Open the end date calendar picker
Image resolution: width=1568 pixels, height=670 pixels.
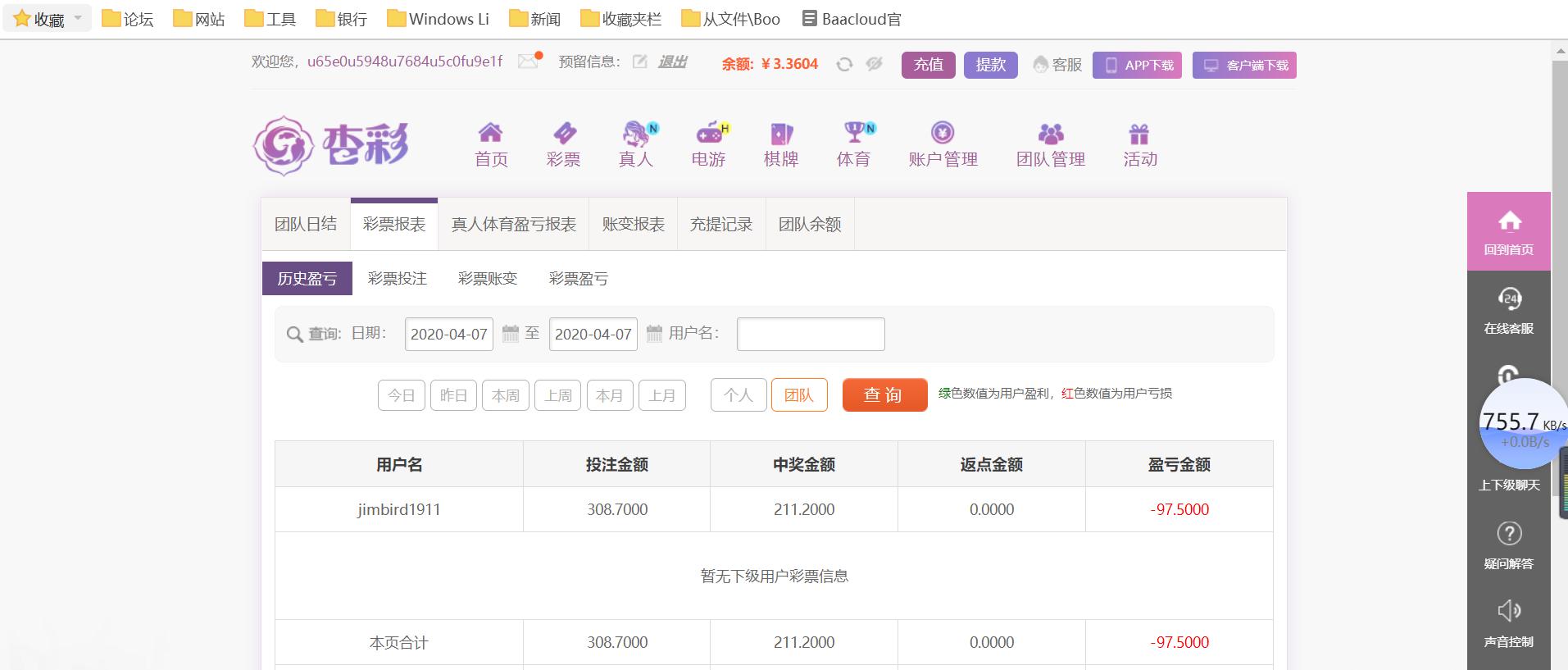pyautogui.click(x=654, y=333)
